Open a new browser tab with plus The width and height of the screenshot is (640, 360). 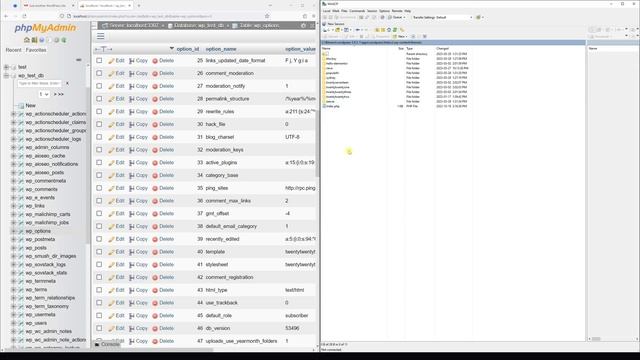[139, 6]
